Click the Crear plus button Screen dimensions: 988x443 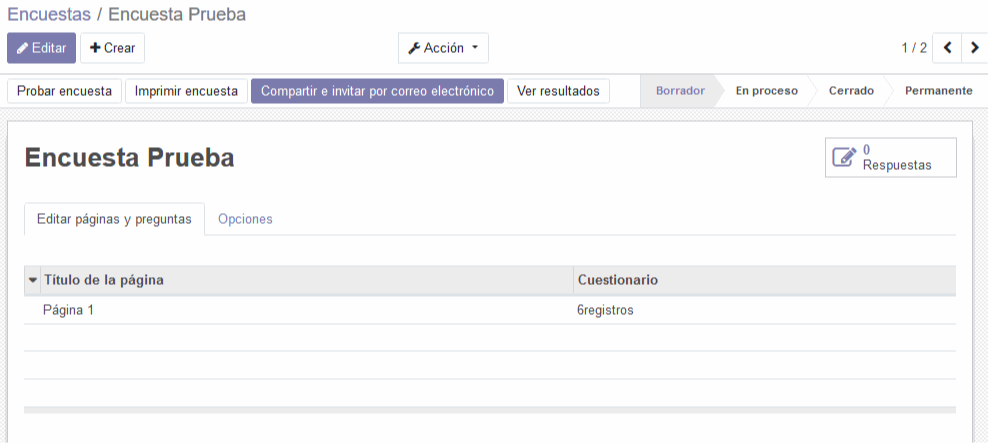click(112, 48)
